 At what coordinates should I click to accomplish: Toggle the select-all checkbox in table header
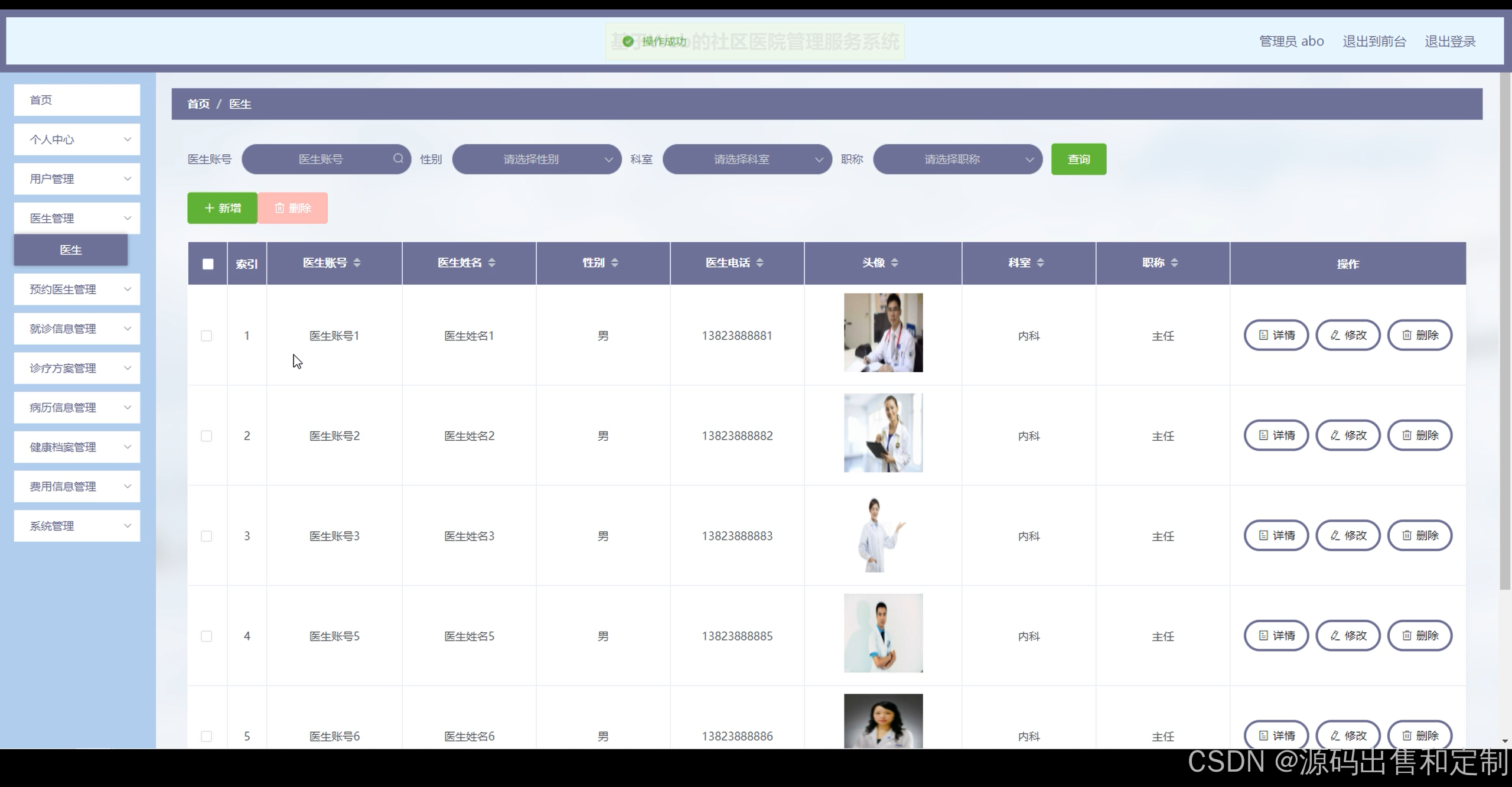pos(208,264)
